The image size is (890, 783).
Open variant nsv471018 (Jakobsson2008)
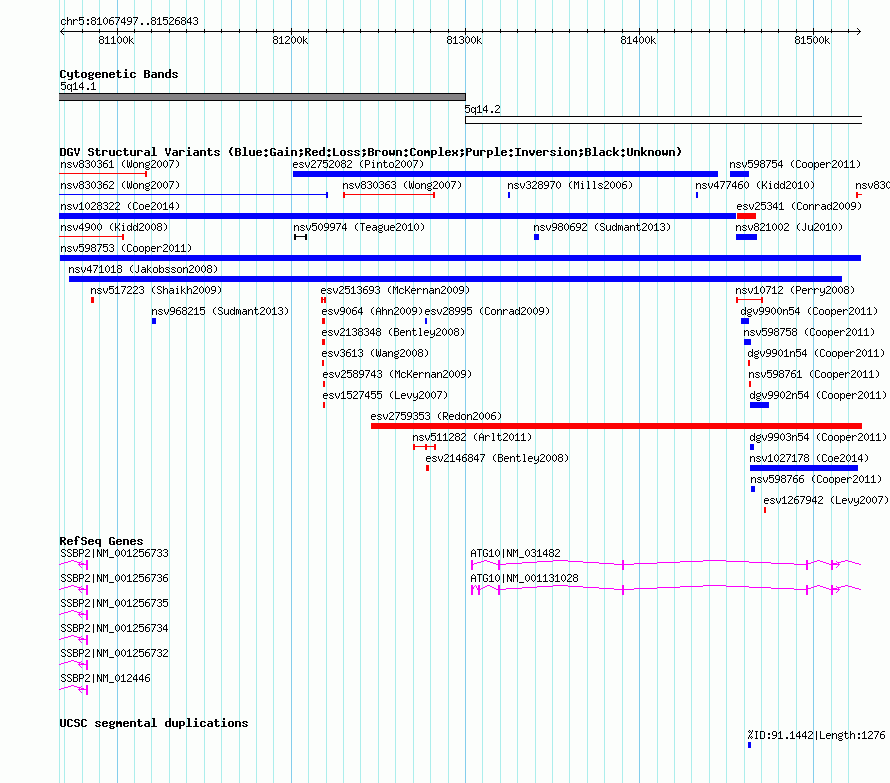[143, 269]
